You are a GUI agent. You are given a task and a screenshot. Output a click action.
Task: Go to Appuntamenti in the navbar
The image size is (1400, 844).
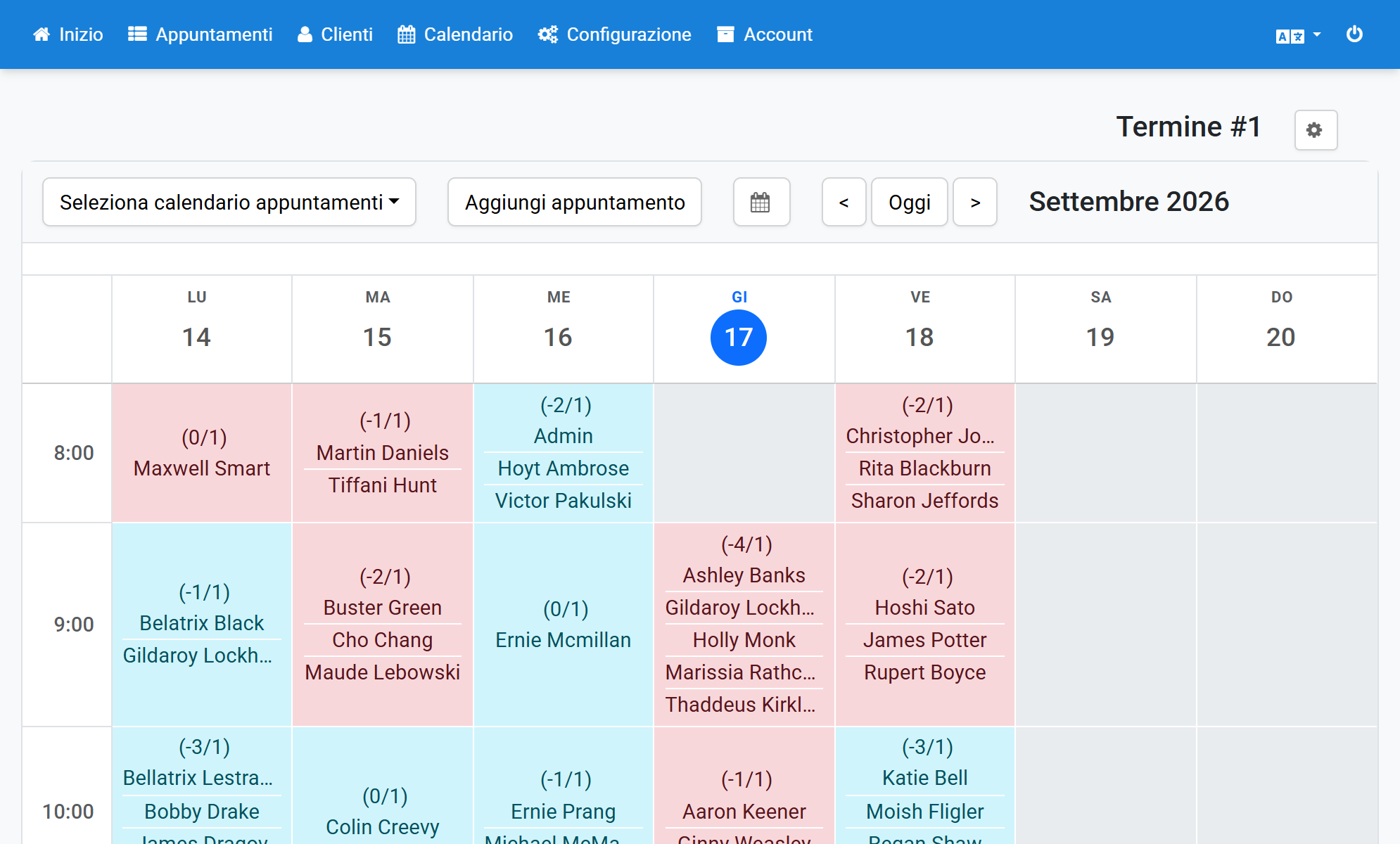201,34
